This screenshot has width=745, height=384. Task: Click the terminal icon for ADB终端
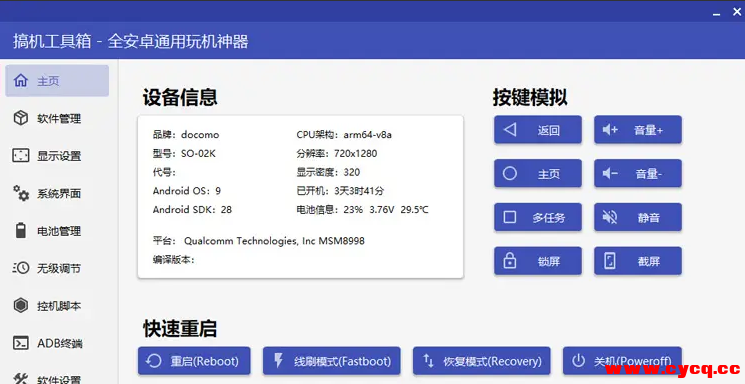[x=20, y=343]
